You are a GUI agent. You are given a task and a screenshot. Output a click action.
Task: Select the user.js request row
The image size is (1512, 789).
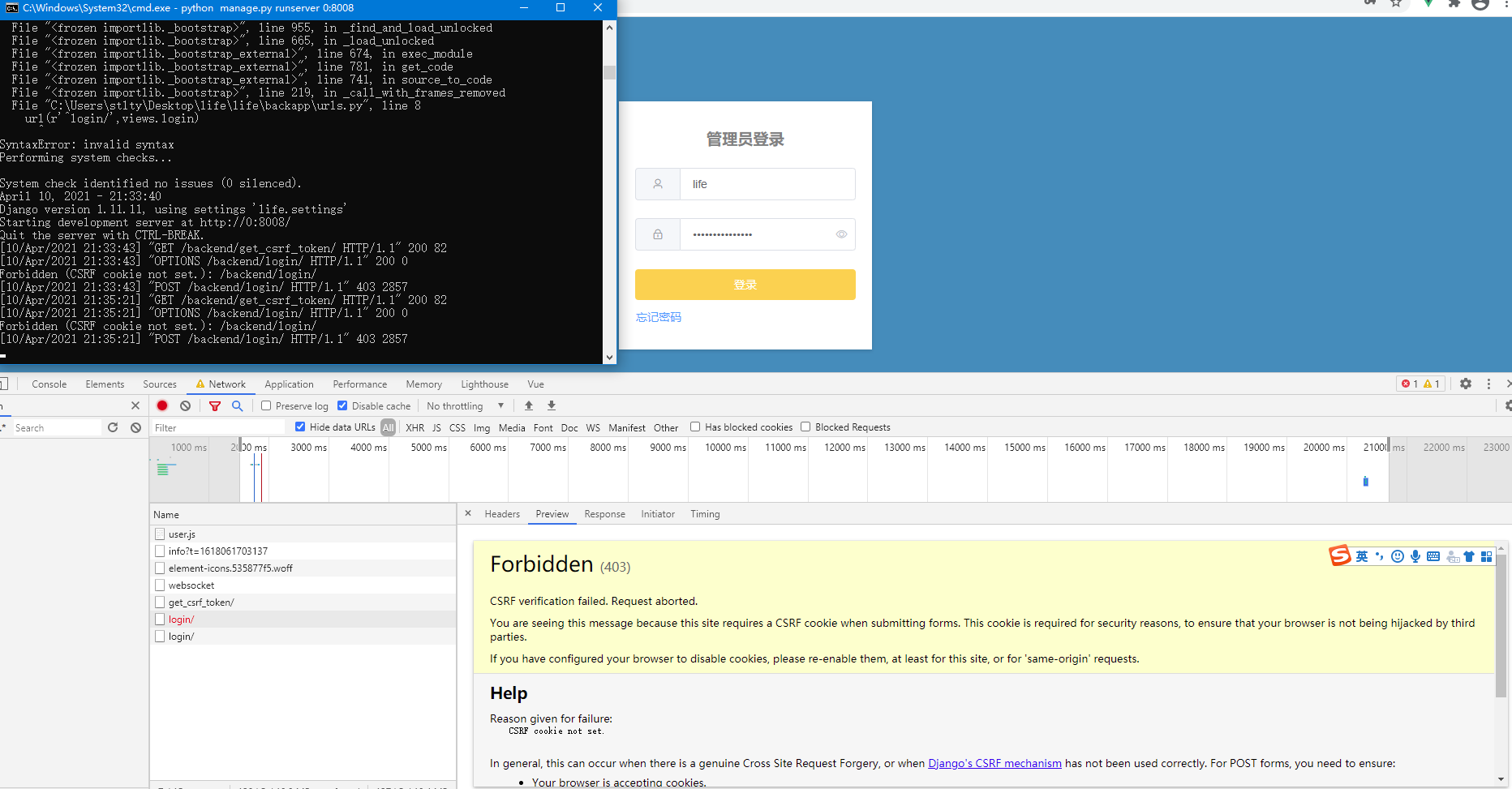[x=303, y=534]
